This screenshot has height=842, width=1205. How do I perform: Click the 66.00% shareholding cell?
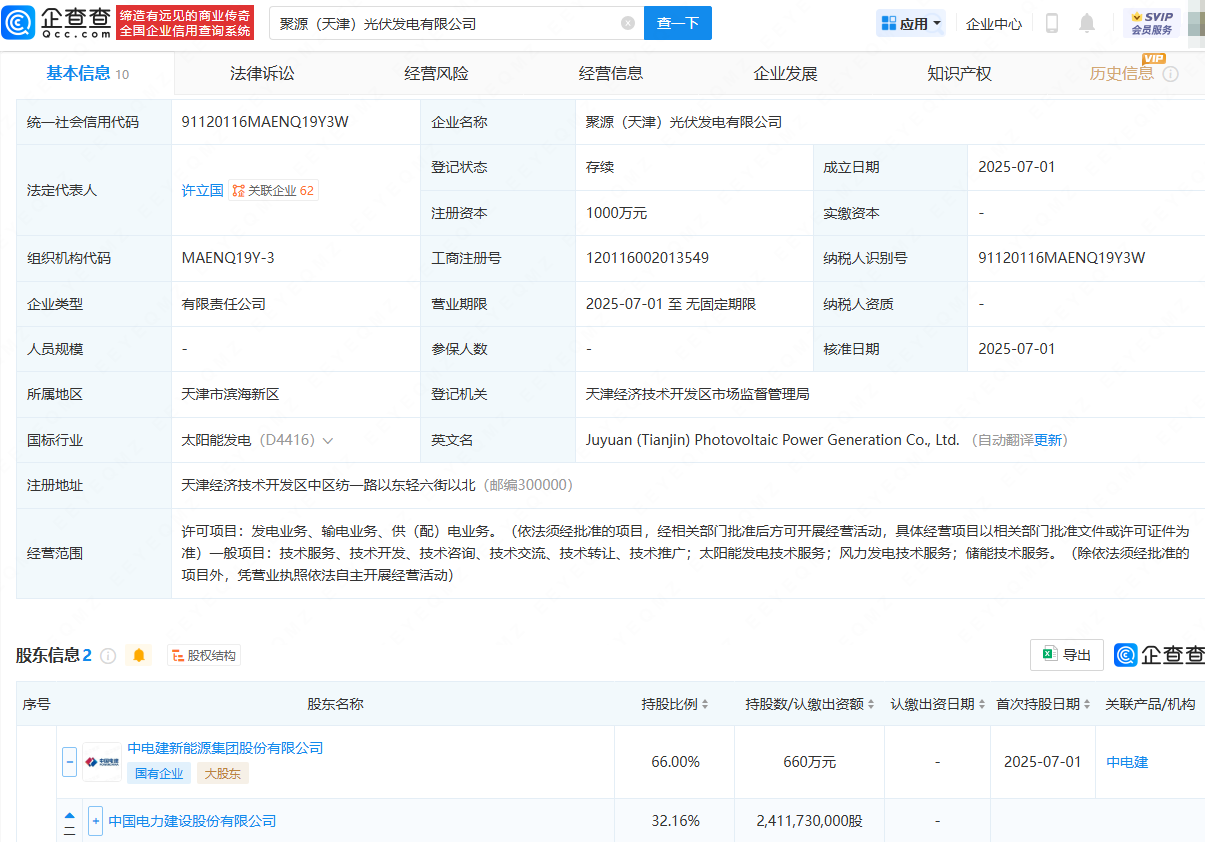coord(675,762)
